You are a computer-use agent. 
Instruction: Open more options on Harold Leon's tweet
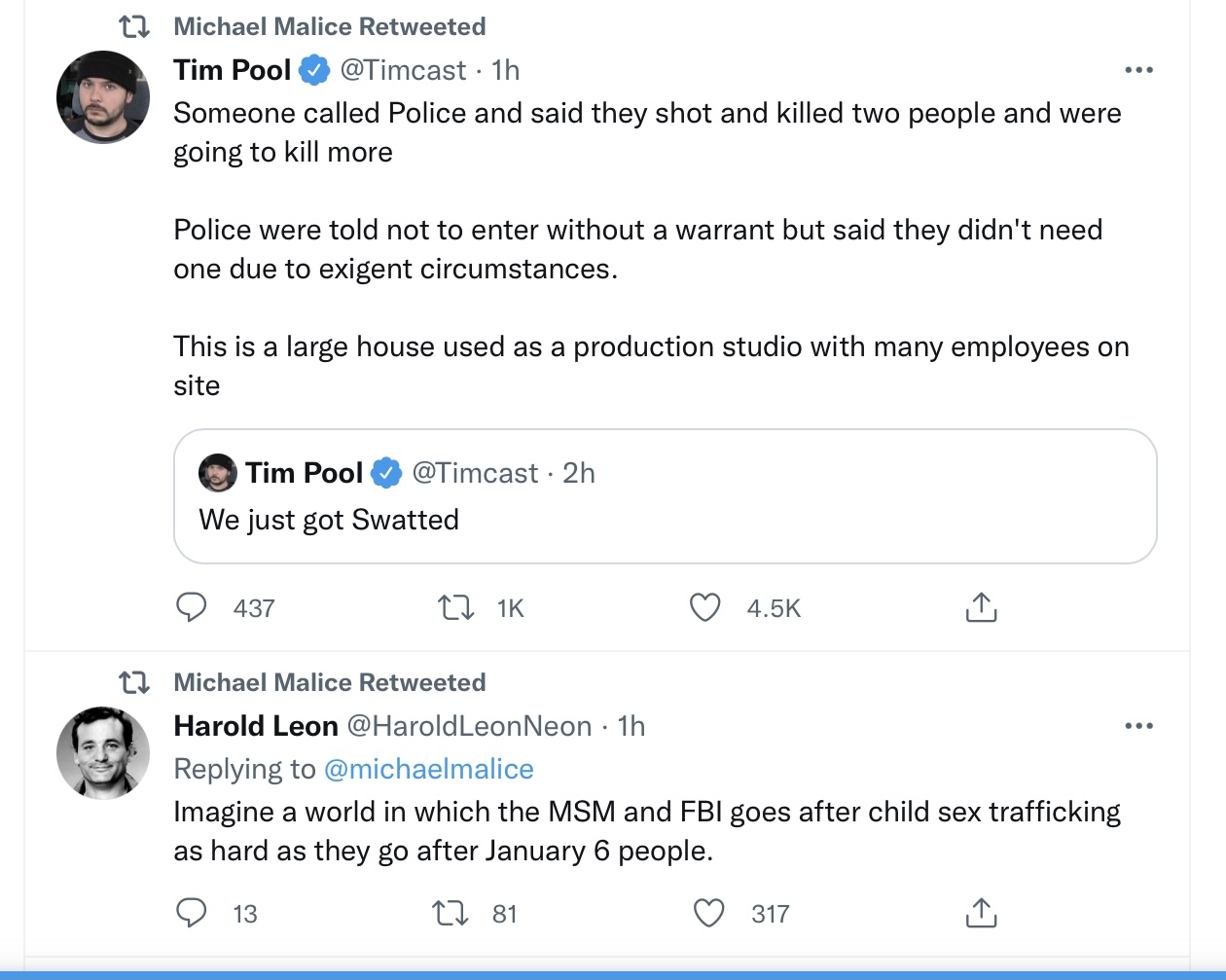(1138, 726)
